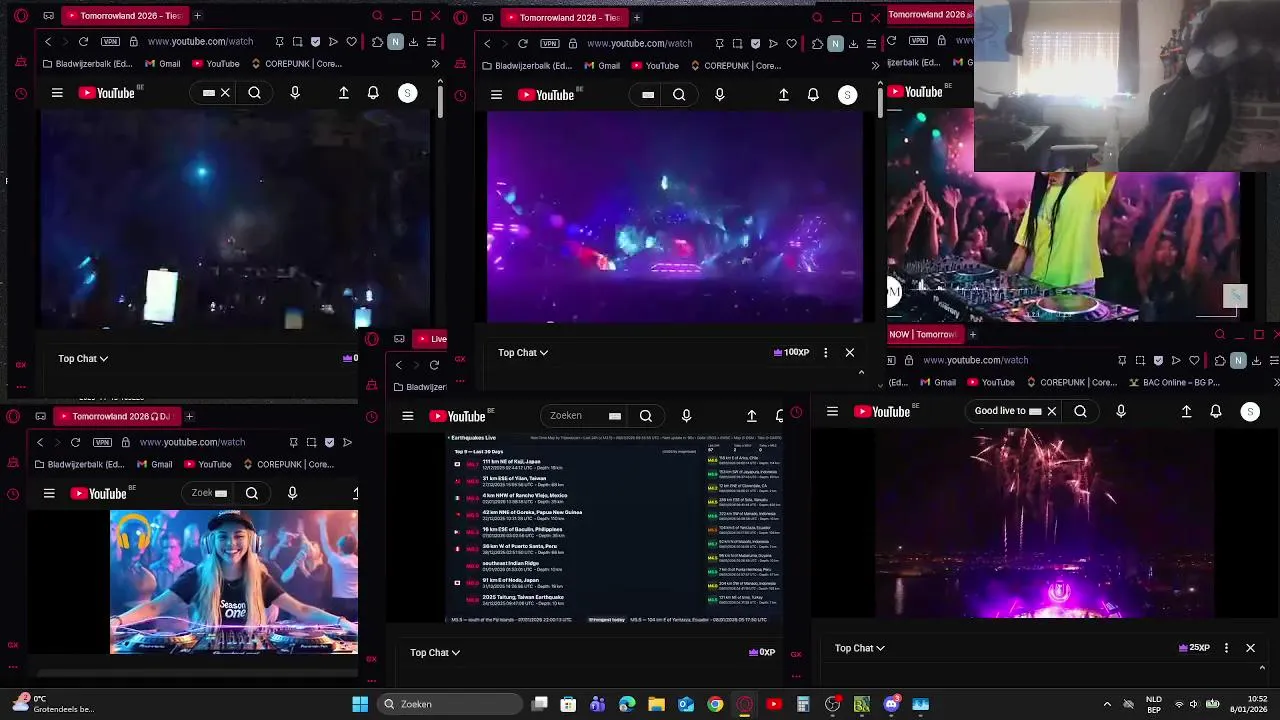Close chat panel beside 100XP

[850, 352]
